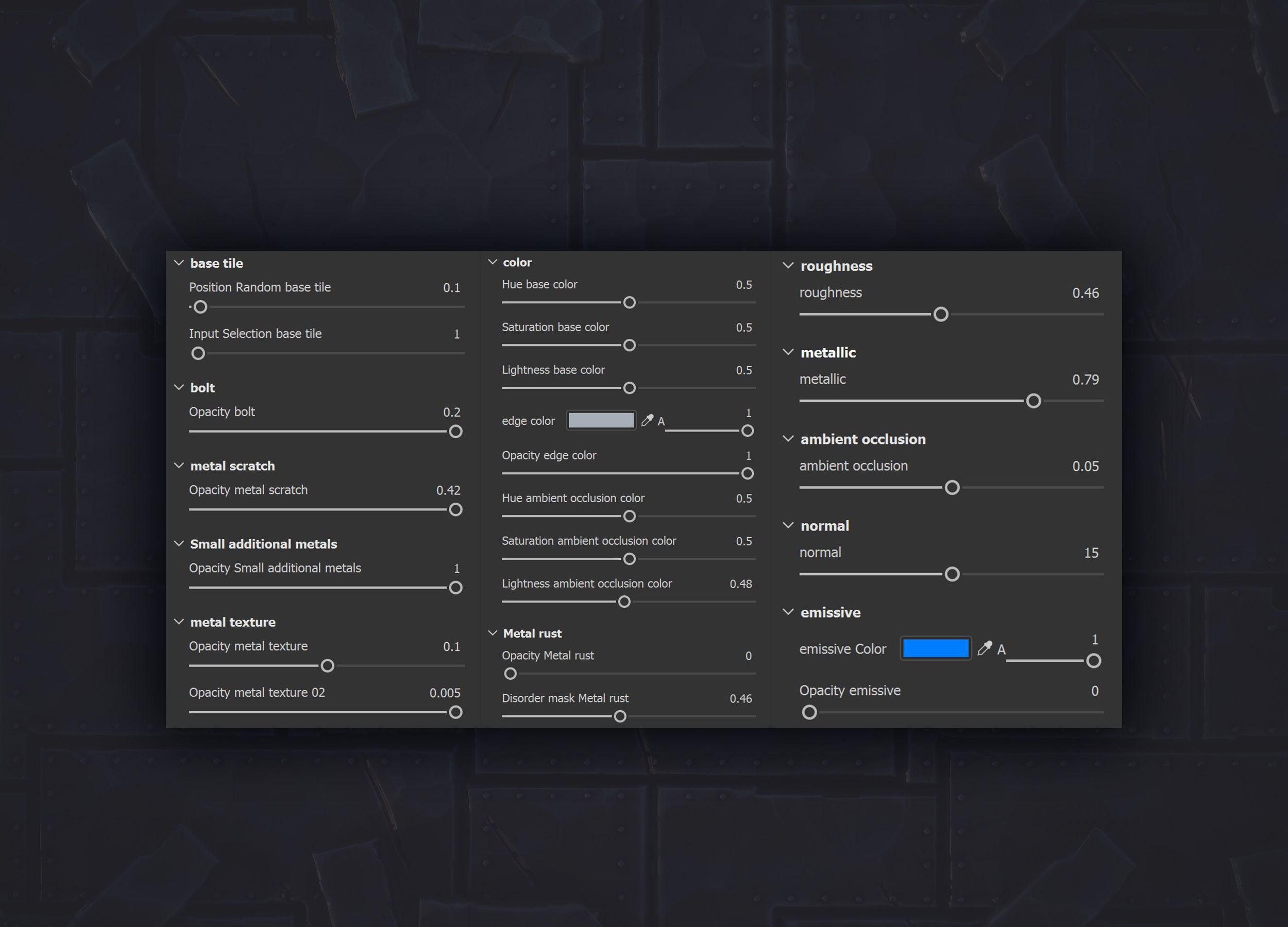Click the ambient occlusion value 0.05
This screenshot has width=1288, height=927.
coord(1085,466)
